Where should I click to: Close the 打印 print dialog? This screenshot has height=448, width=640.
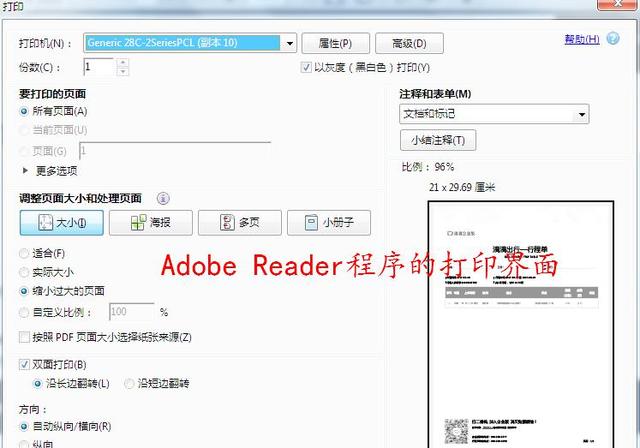(x=618, y=3)
